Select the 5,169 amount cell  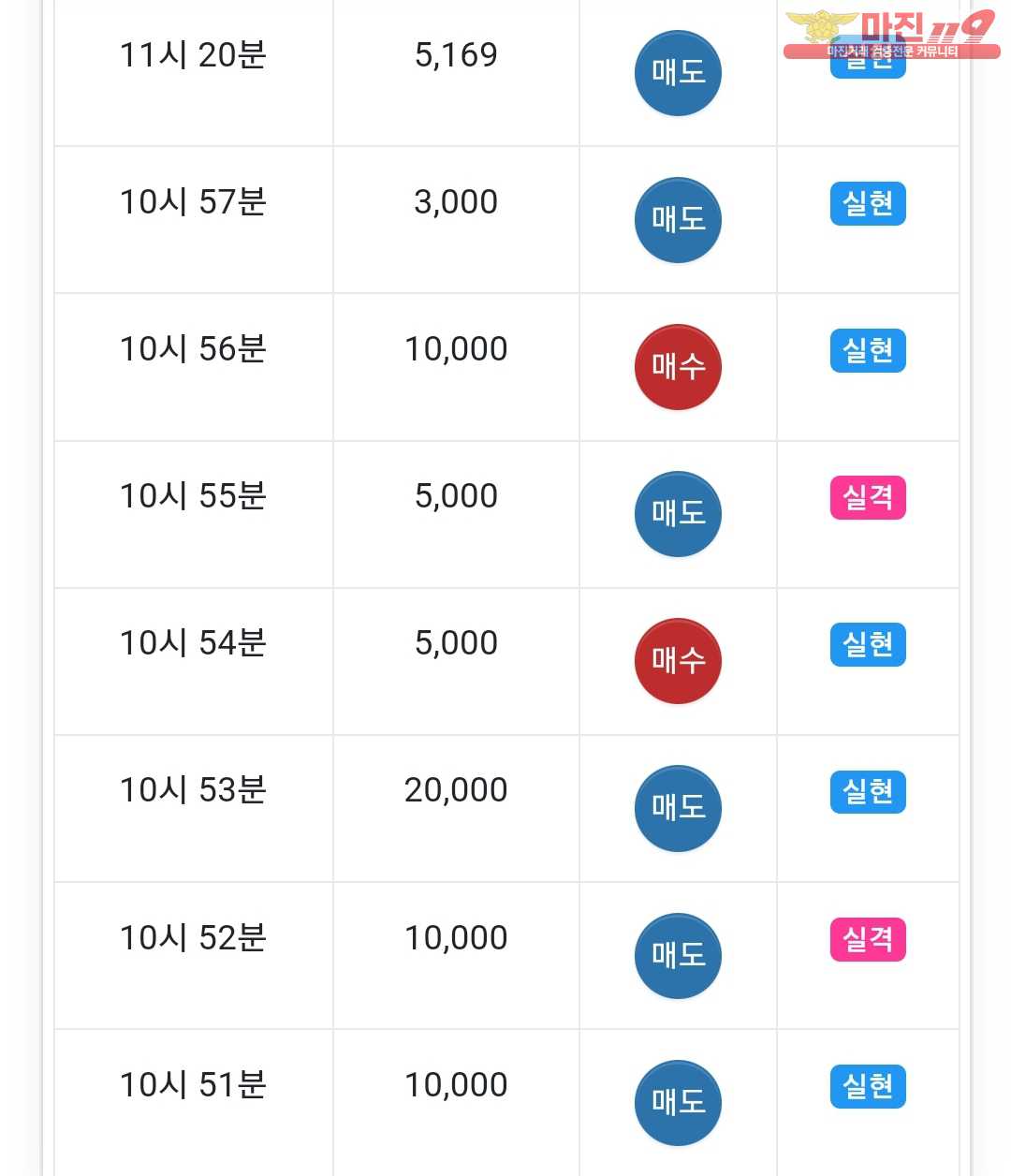click(456, 55)
